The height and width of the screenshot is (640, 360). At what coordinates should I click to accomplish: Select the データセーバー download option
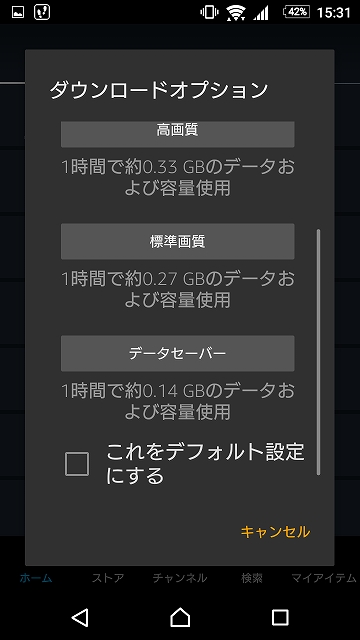click(x=178, y=353)
